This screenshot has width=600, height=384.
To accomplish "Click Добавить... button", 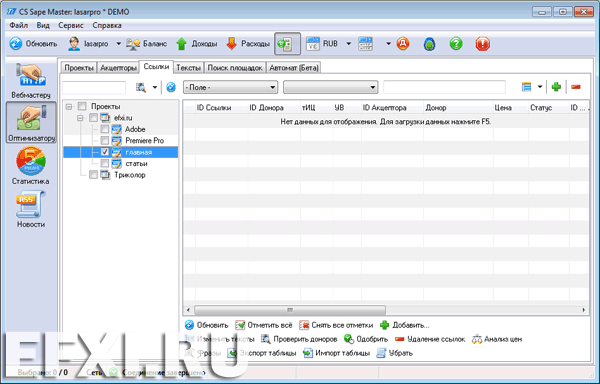I will click(x=405, y=325).
